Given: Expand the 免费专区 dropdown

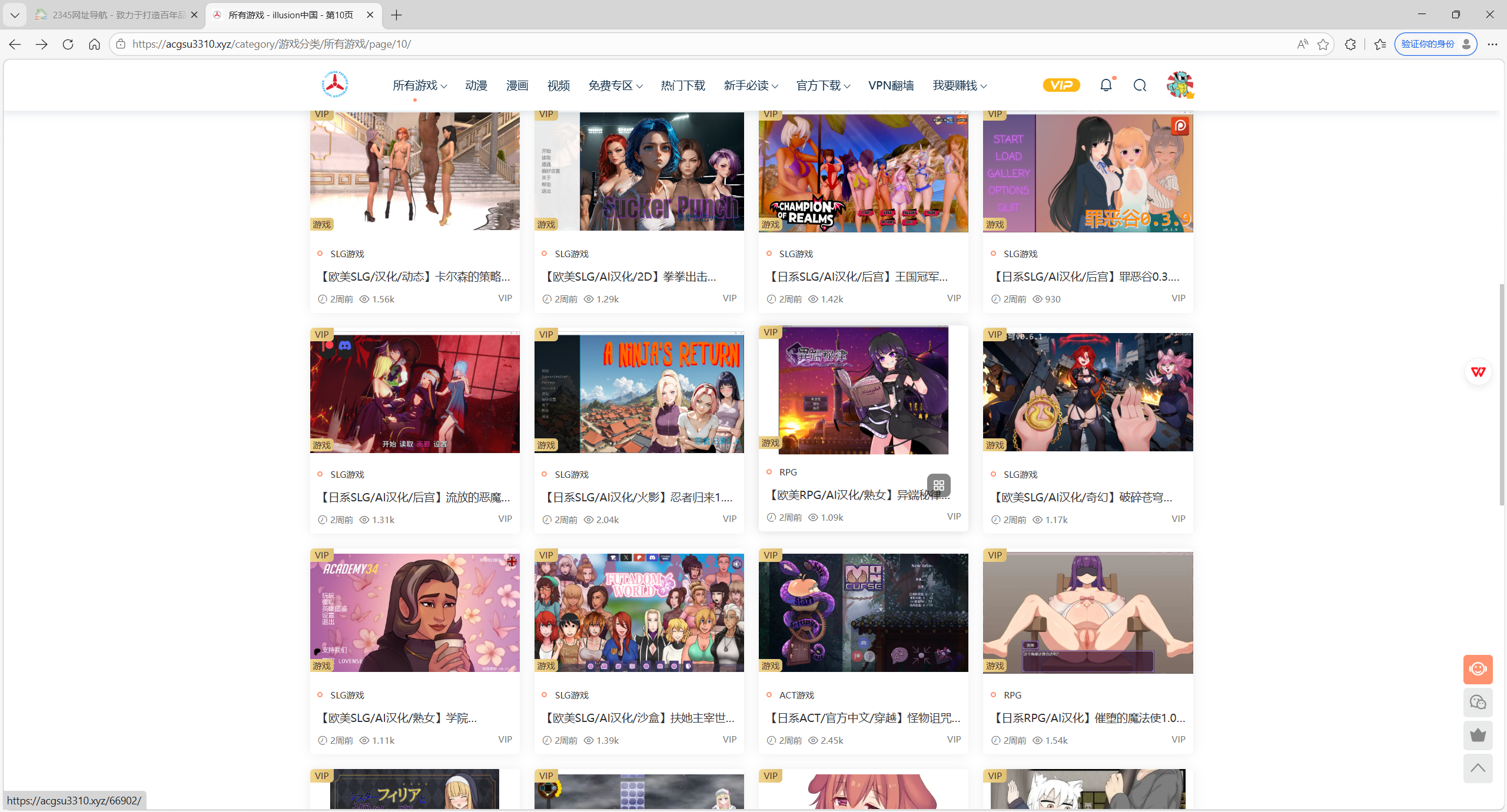Looking at the screenshot, I should click(x=615, y=85).
